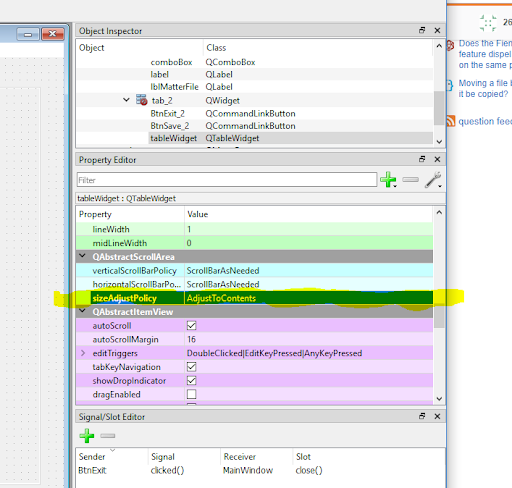
Task: Open the question feed link
Action: pos(485,121)
